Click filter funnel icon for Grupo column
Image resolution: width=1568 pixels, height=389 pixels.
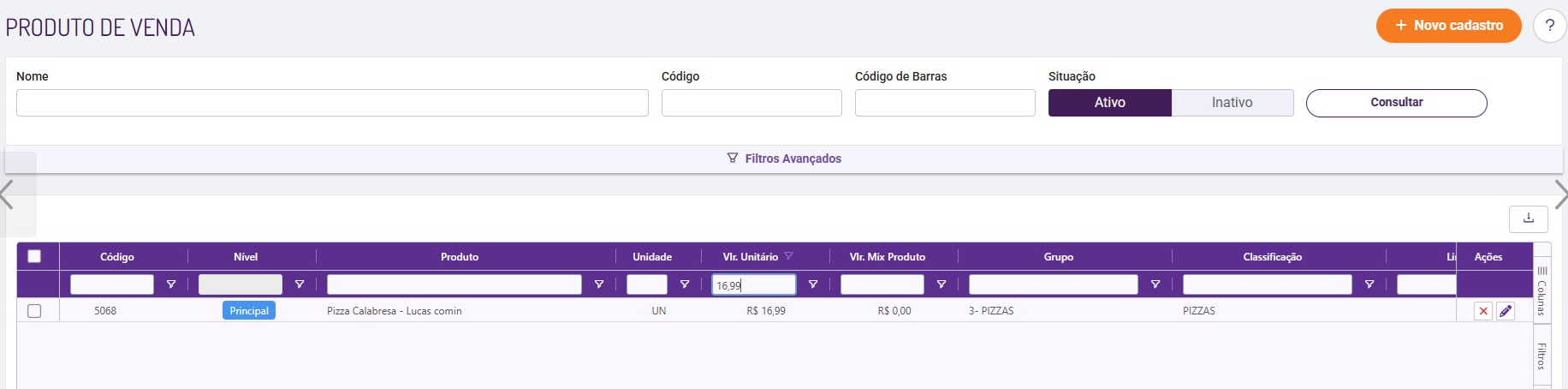click(x=1155, y=284)
